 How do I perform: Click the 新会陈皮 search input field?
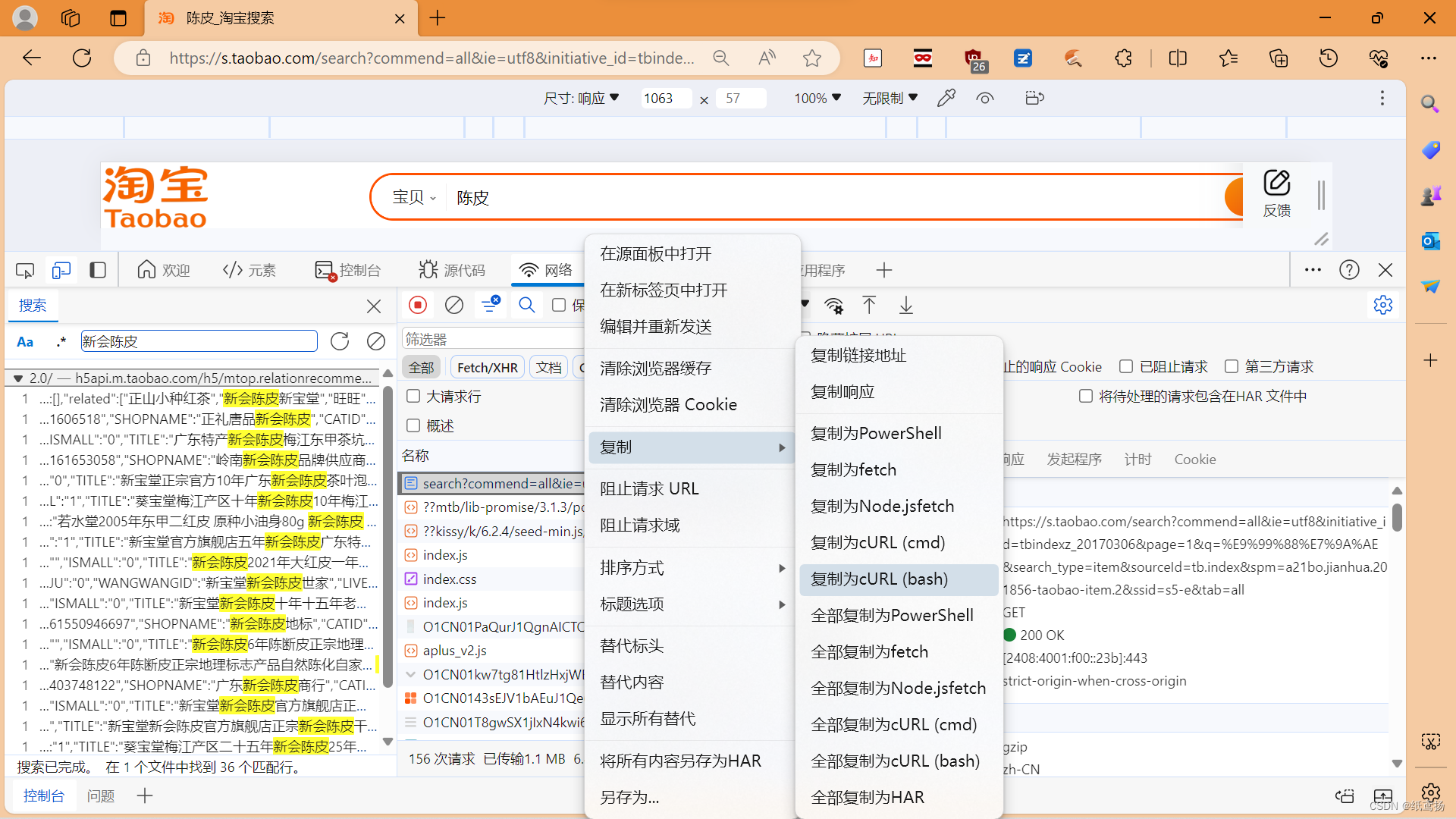coord(199,341)
